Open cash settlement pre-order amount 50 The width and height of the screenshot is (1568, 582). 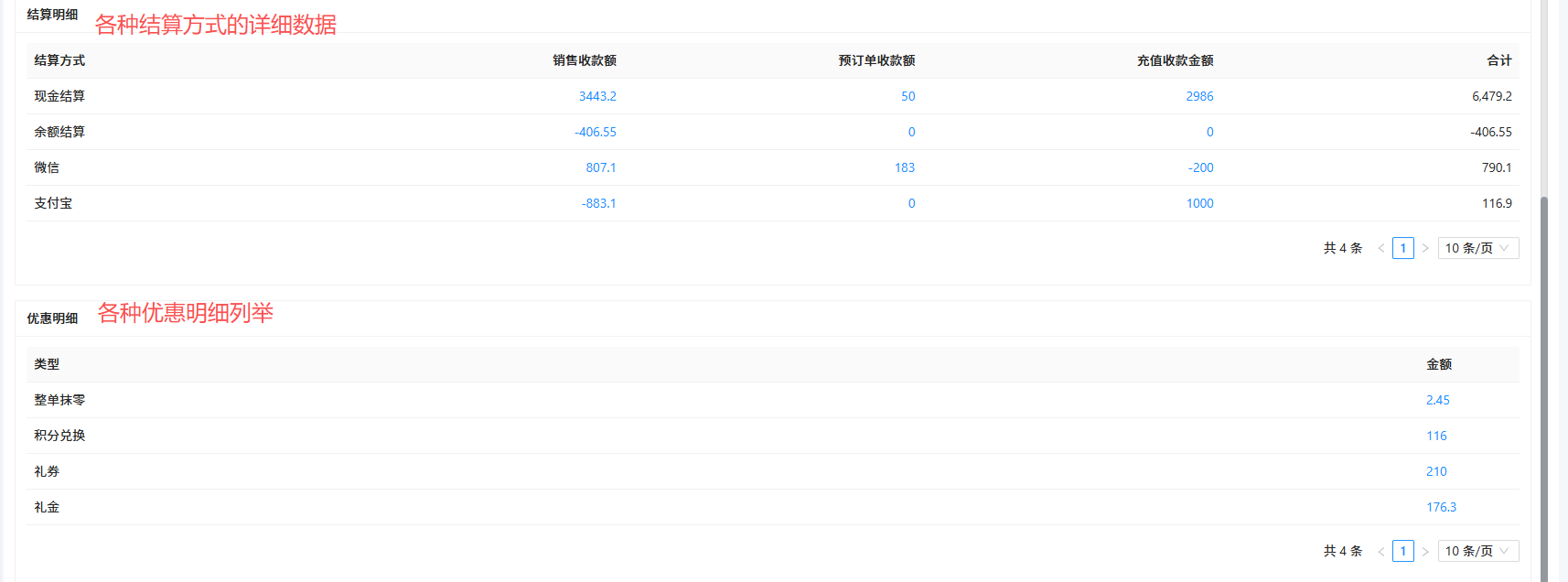(908, 96)
